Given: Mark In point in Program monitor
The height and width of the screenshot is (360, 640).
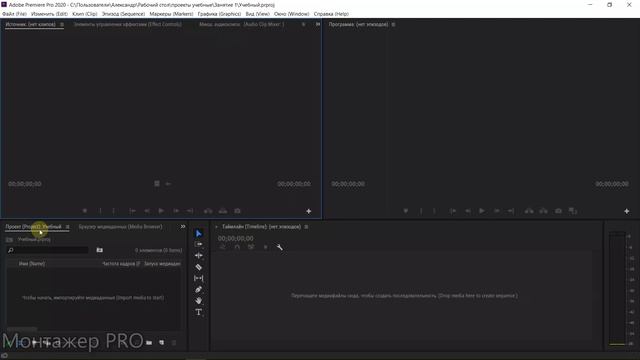Looking at the screenshot, I should pyautogui.click(x=421, y=211).
